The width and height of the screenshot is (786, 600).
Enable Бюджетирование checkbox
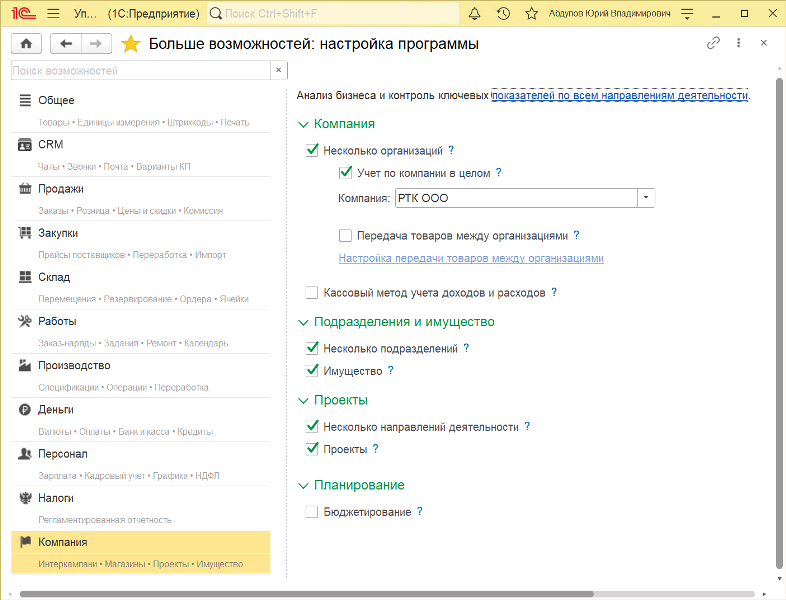[x=312, y=512]
